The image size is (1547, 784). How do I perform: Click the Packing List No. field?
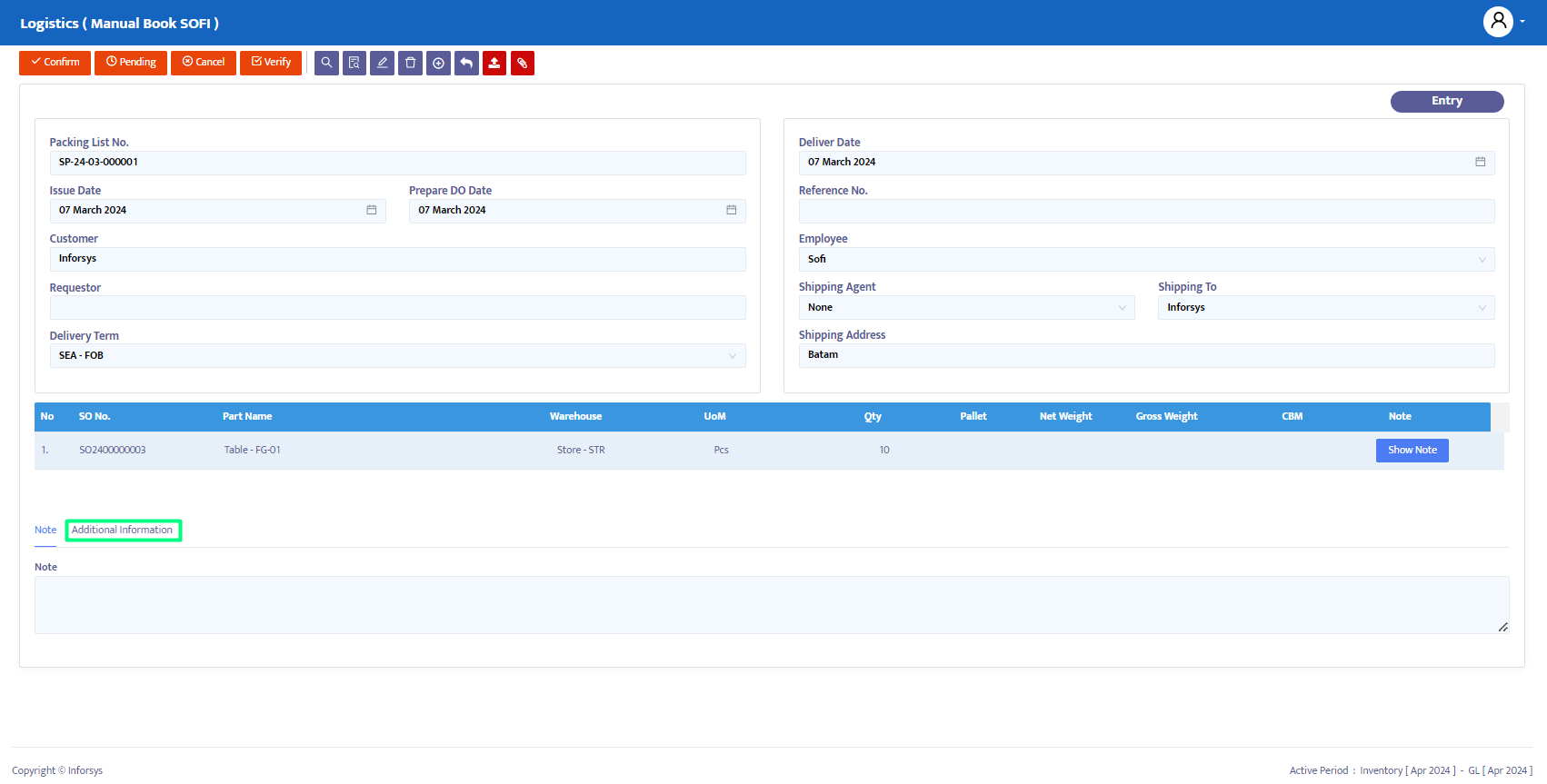click(397, 163)
